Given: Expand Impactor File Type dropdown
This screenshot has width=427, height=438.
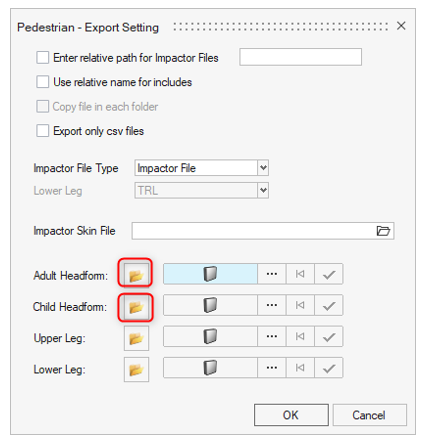Looking at the screenshot, I should pyautogui.click(x=263, y=168).
